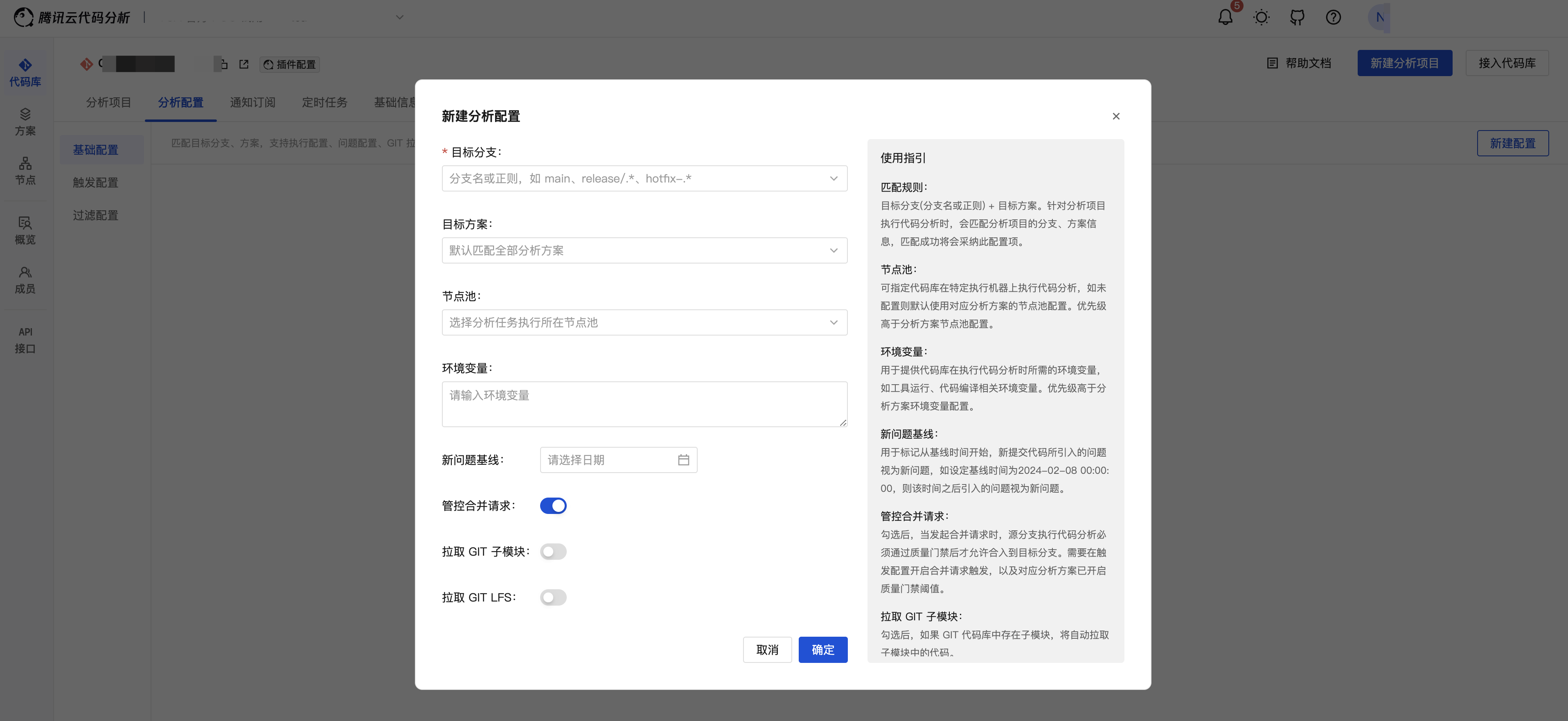Image resolution: width=1568 pixels, height=721 pixels.
Task: Click the 节点池 heading in the 使用指引 panel
Action: coord(899,269)
